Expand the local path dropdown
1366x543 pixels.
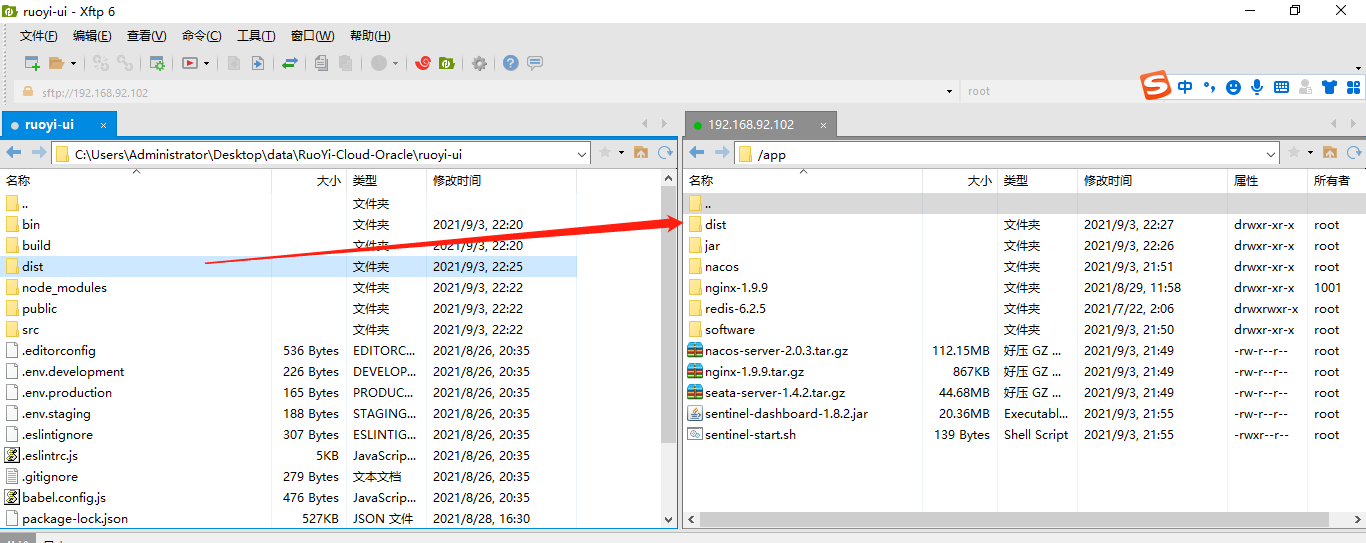[x=583, y=154]
